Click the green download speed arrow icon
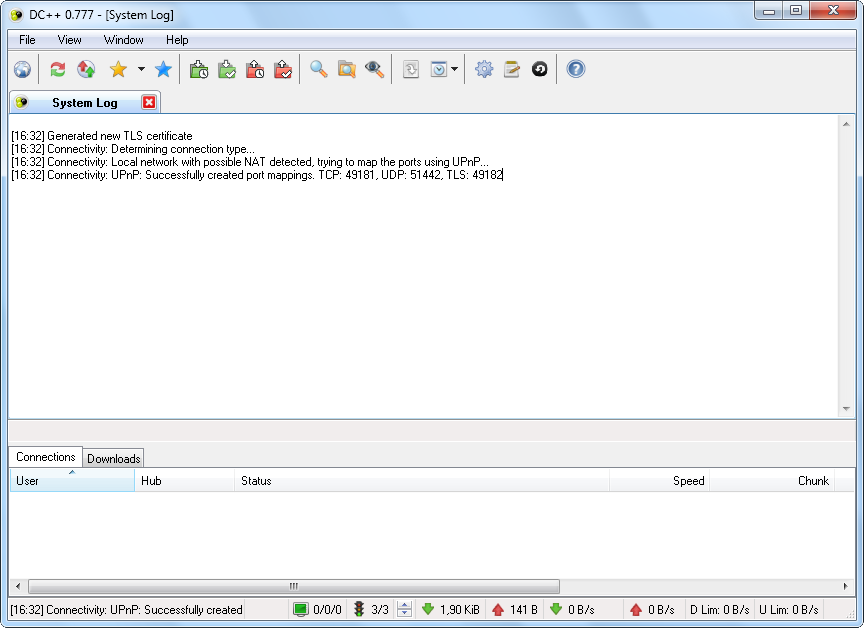 tap(556, 609)
